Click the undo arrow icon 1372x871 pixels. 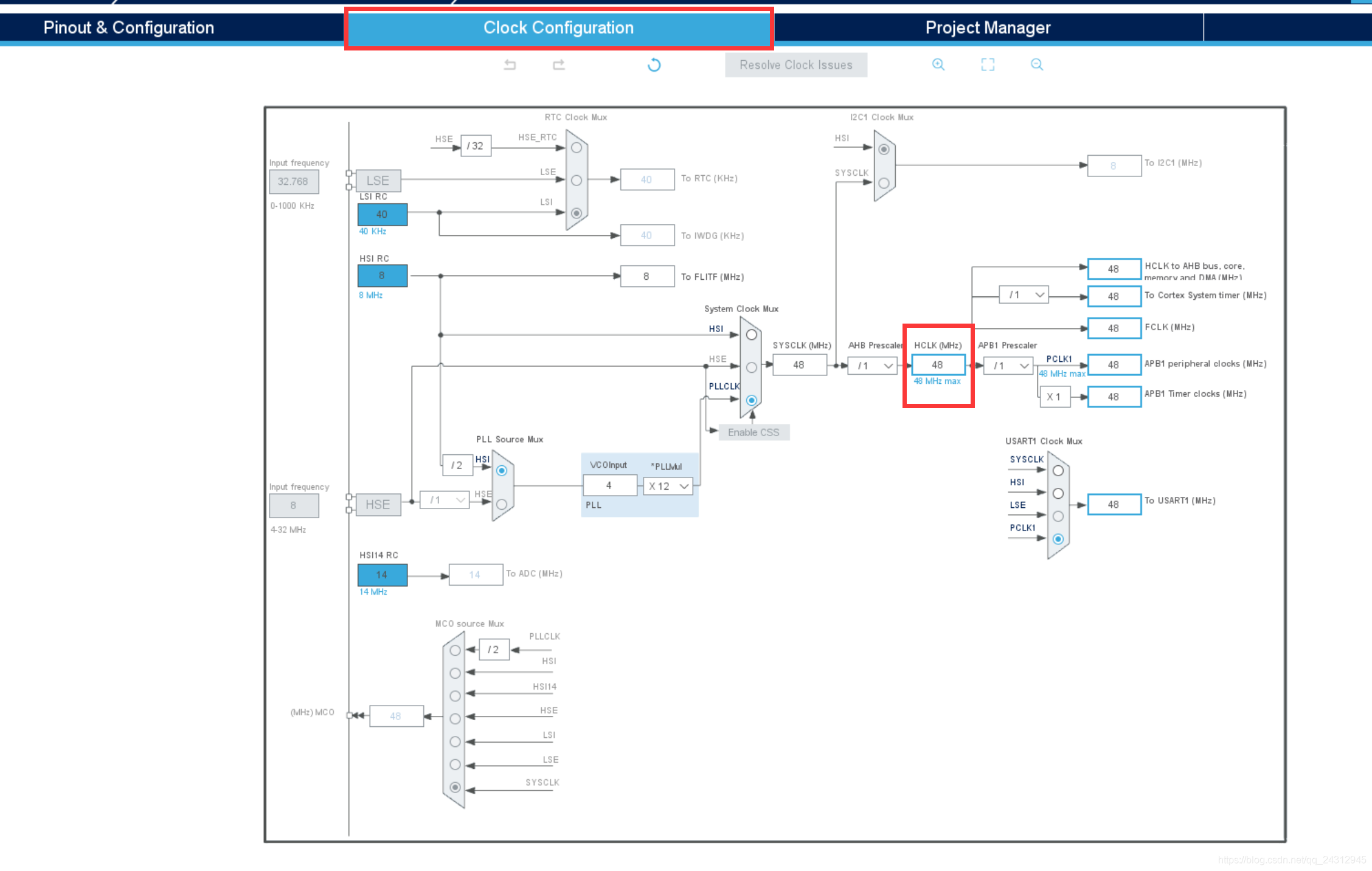point(509,65)
